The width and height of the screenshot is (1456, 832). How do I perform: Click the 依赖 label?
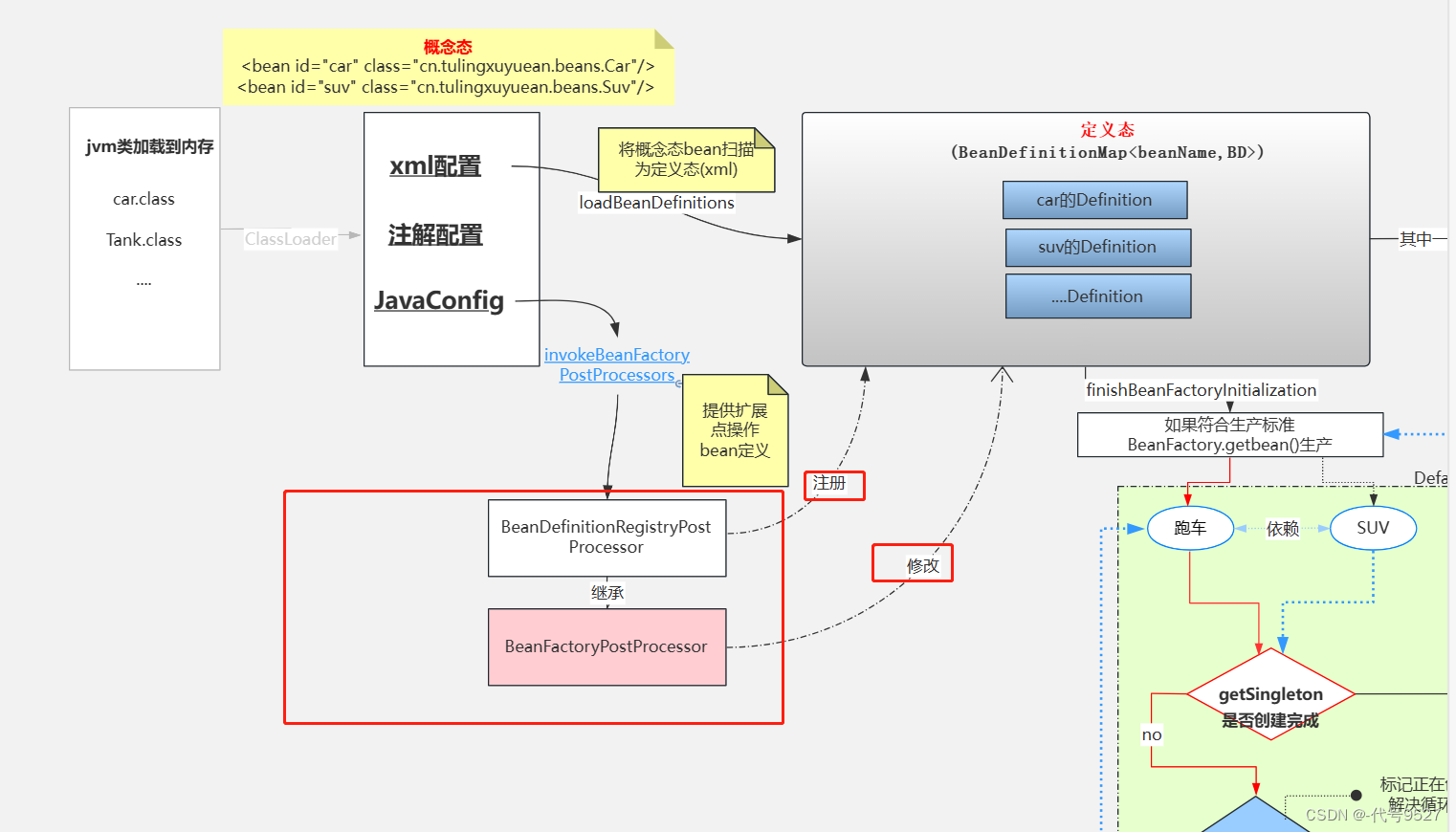[1283, 529]
